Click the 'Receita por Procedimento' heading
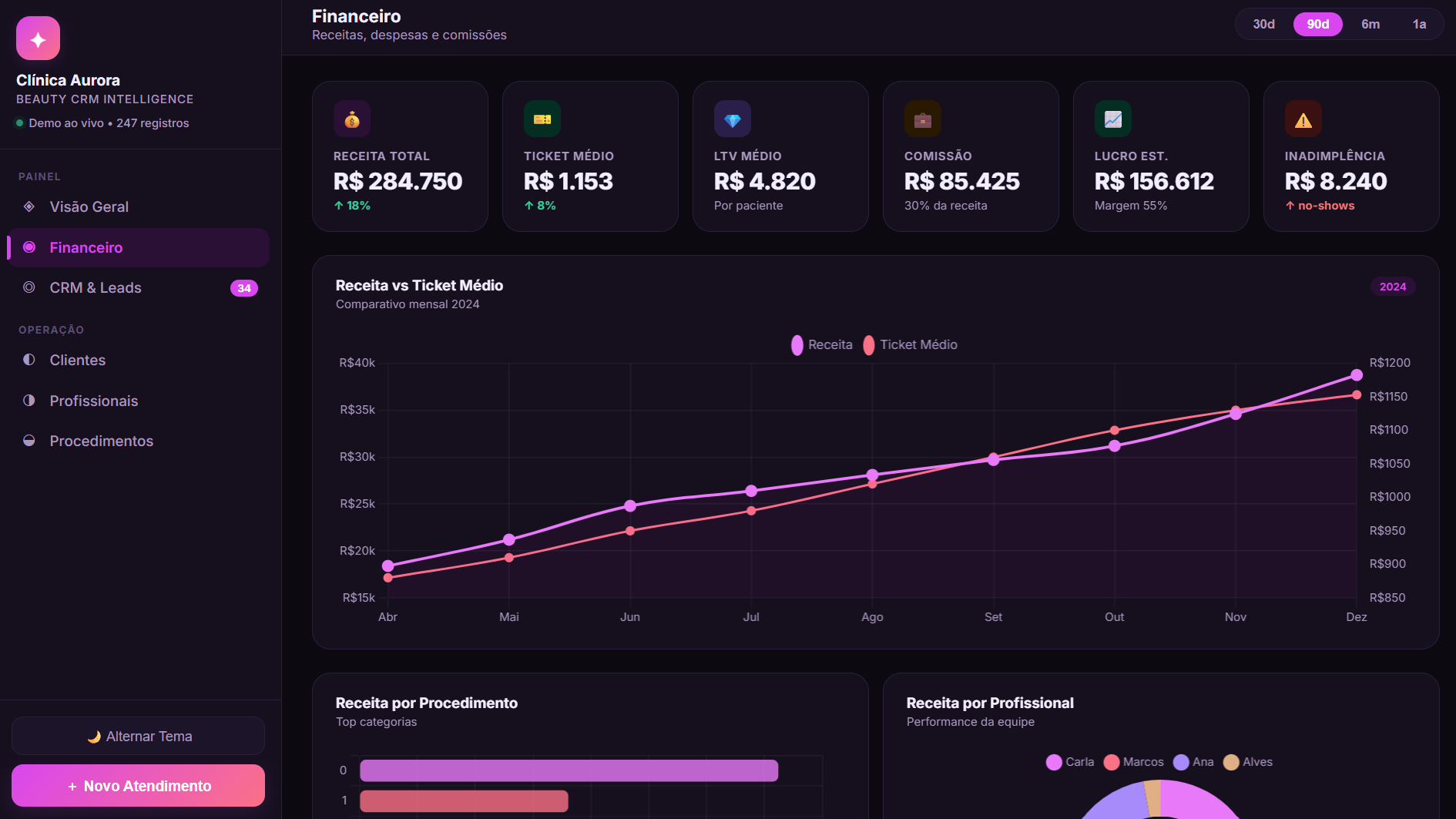Screen dimensions: 1456x819 (427, 703)
